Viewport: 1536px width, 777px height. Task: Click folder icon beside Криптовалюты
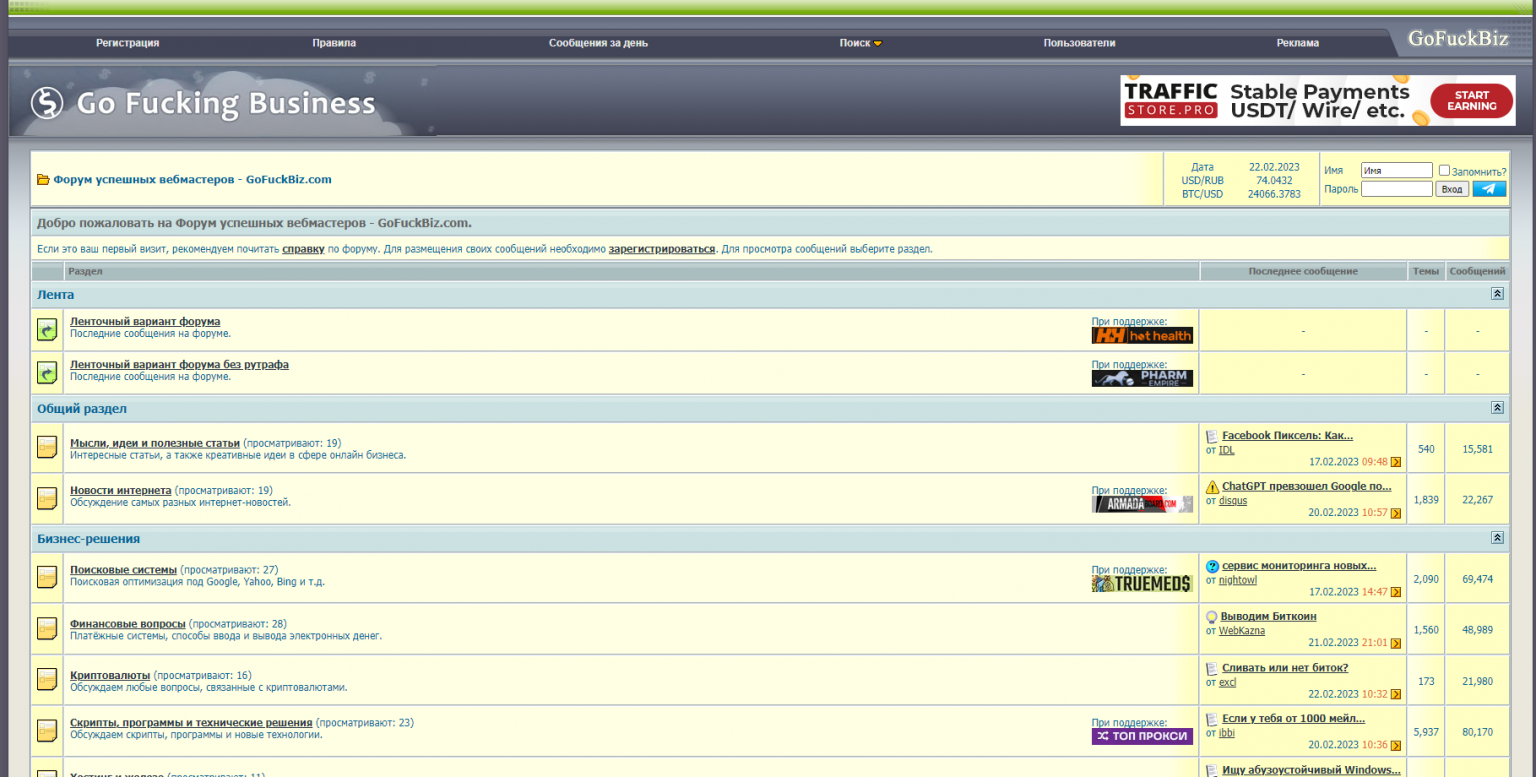(47, 679)
